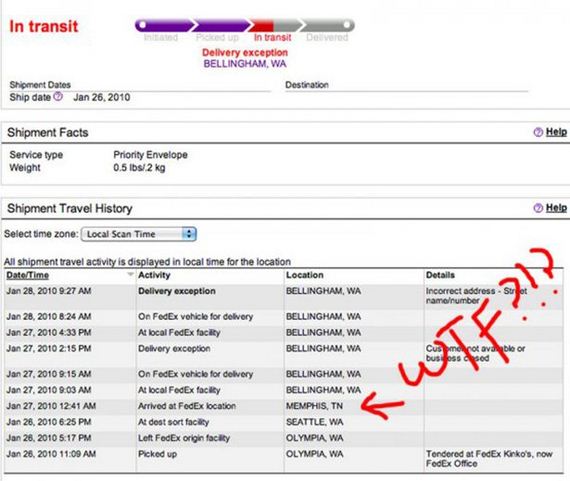Select 'Jan 28, 2010 9:27 AM' row date
Screen dimensions: 570x481
tap(49, 291)
